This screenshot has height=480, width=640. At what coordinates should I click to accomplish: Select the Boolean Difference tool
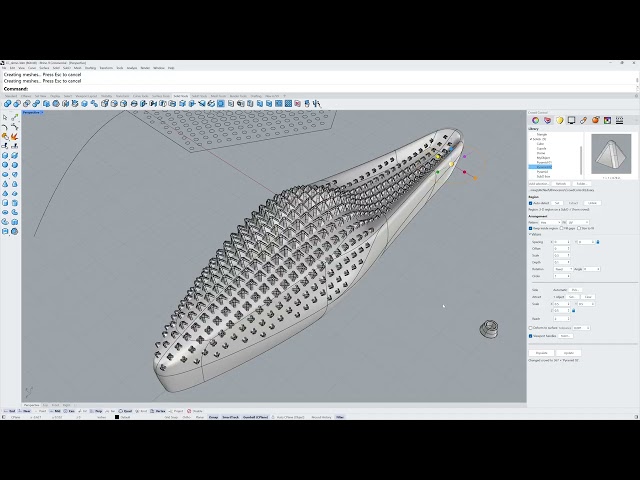tap(17, 104)
